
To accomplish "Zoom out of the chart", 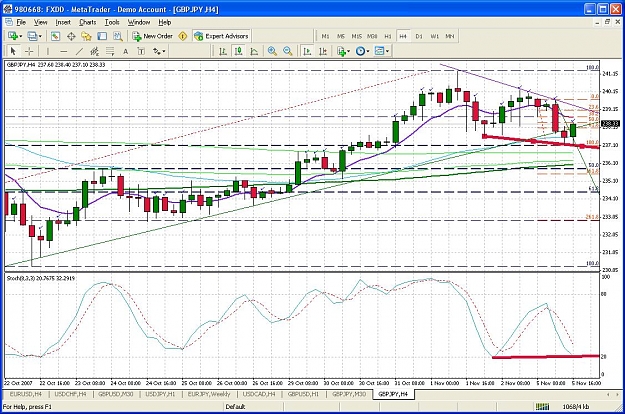I will point(288,51).
